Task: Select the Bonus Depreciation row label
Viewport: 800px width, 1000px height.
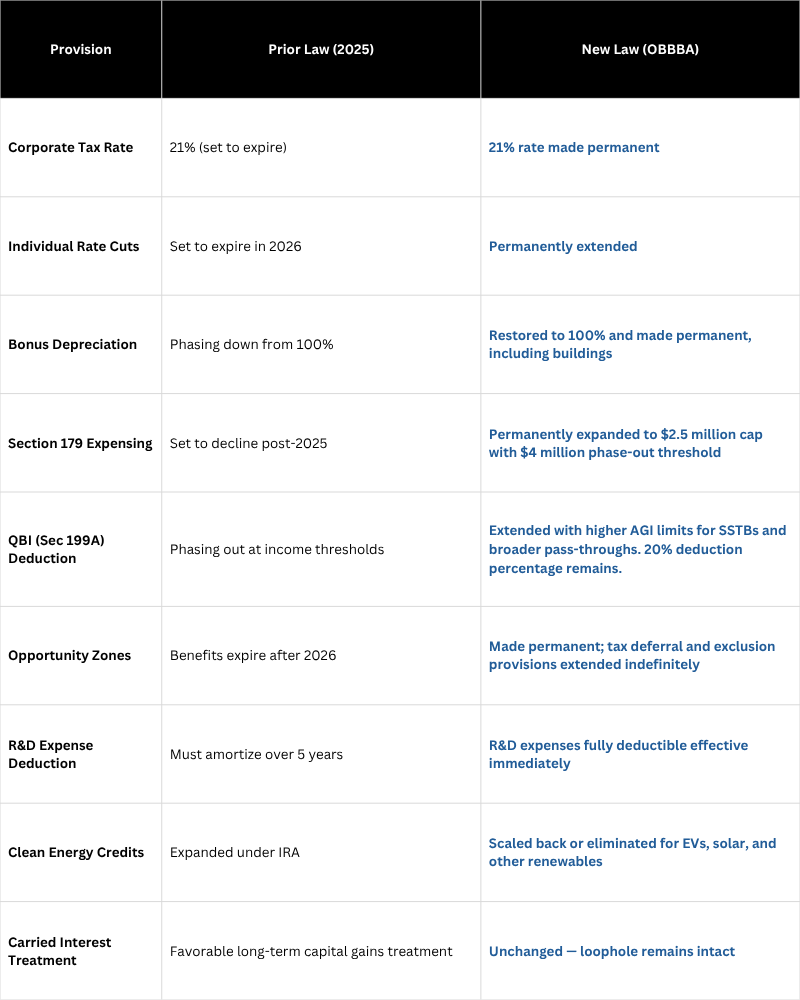Action: 72,344
